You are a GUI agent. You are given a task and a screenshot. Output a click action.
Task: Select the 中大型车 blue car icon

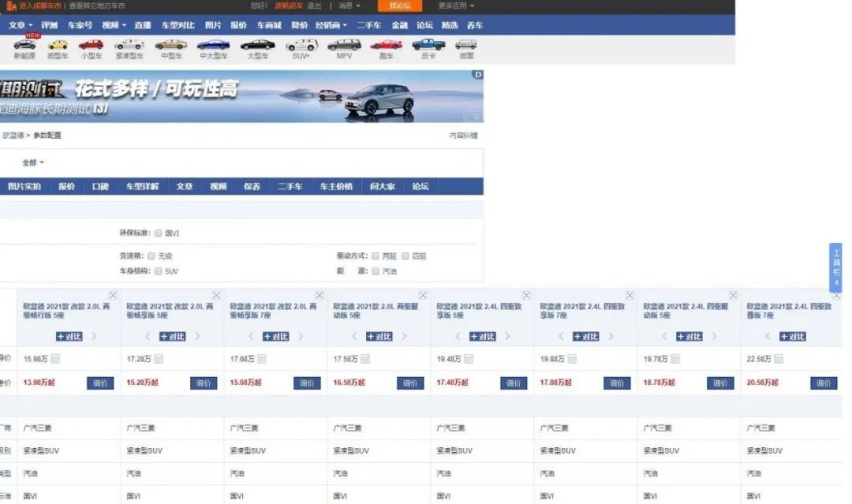[213, 45]
